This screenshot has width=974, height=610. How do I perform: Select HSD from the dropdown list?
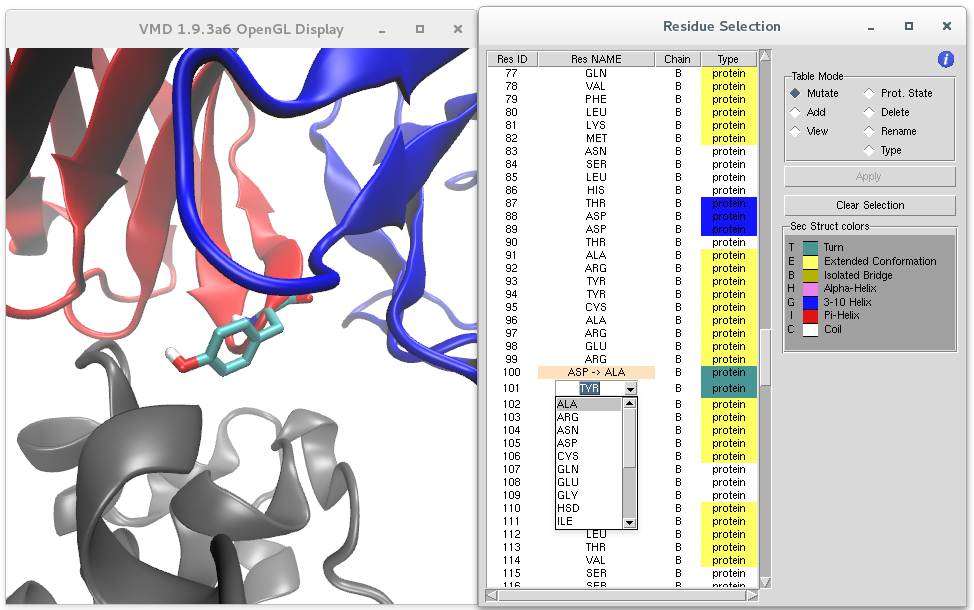click(567, 508)
